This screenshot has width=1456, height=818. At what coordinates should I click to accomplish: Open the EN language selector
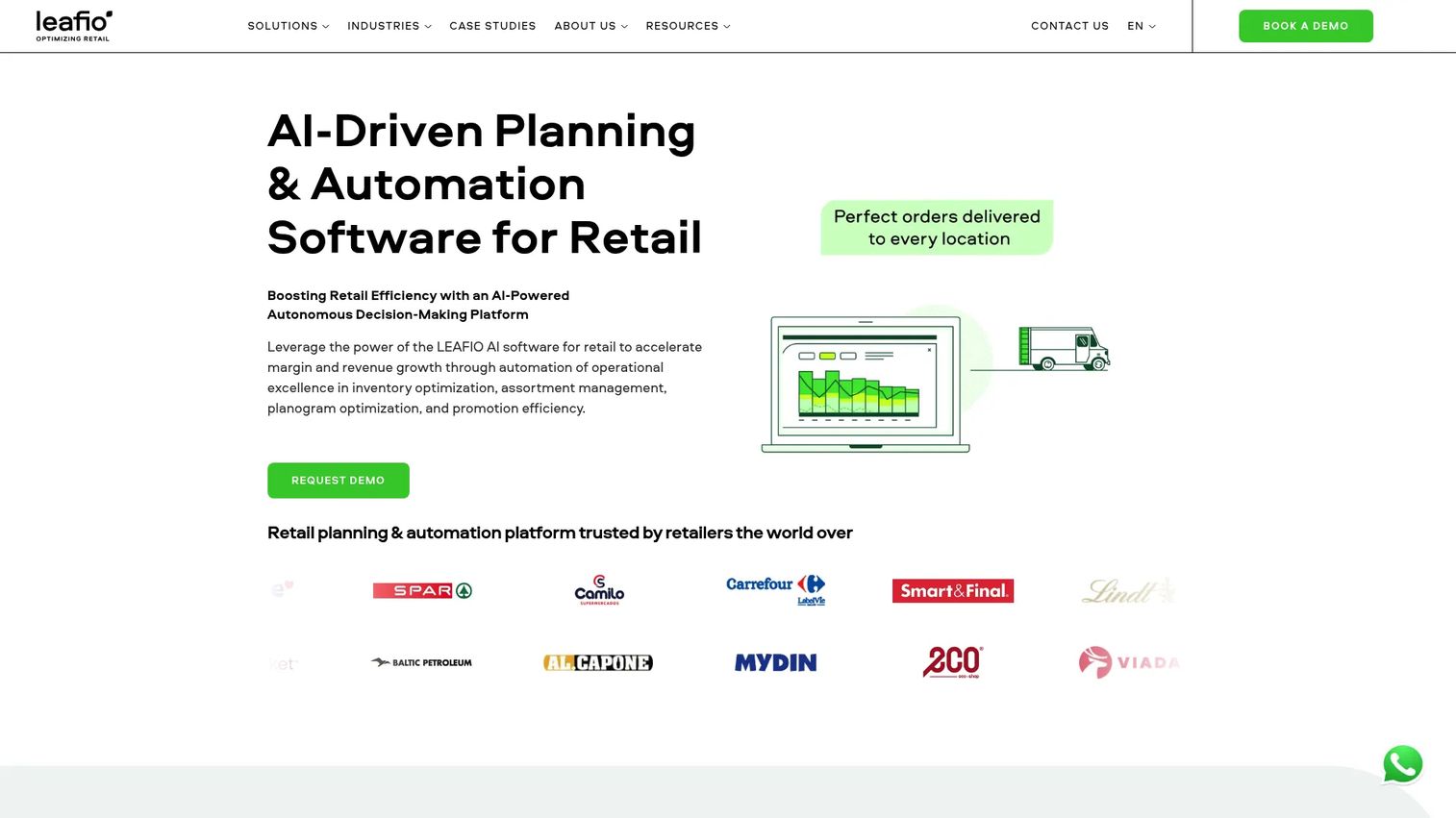coord(1142,26)
